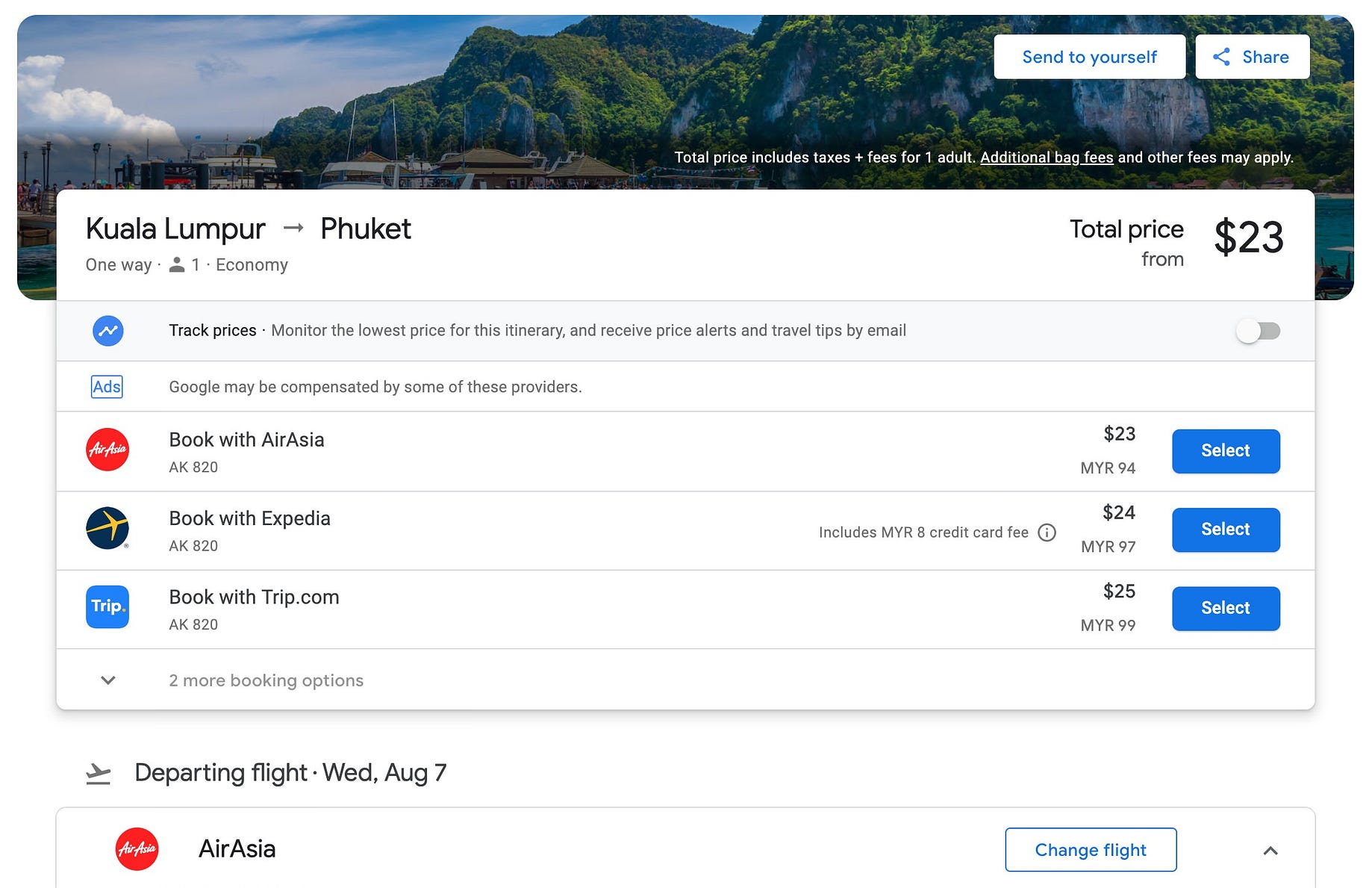Viewport: 1372px width, 888px height.
Task: Collapse the AirAsia flight details chevron
Action: tap(1270, 851)
